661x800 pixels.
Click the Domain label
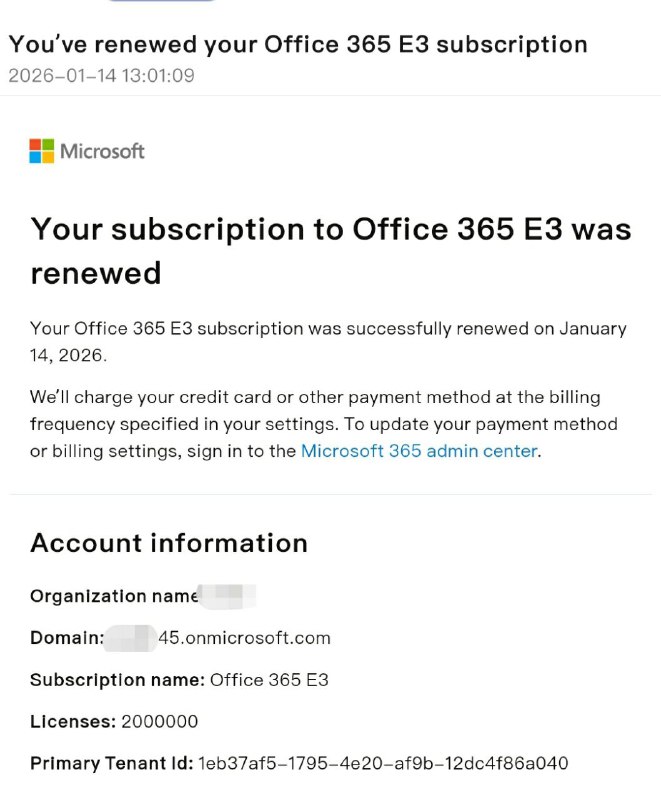click(66, 638)
